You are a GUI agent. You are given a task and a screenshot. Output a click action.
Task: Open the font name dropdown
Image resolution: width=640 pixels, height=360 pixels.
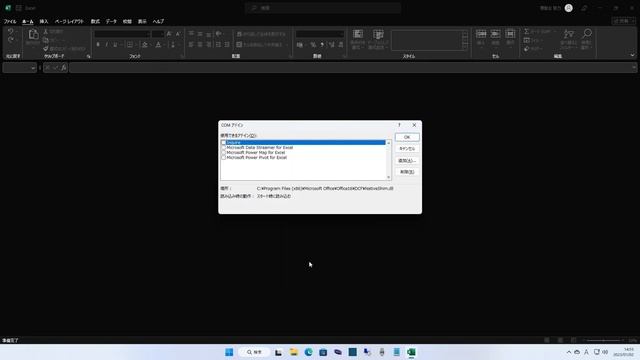pyautogui.click(x=148, y=34)
